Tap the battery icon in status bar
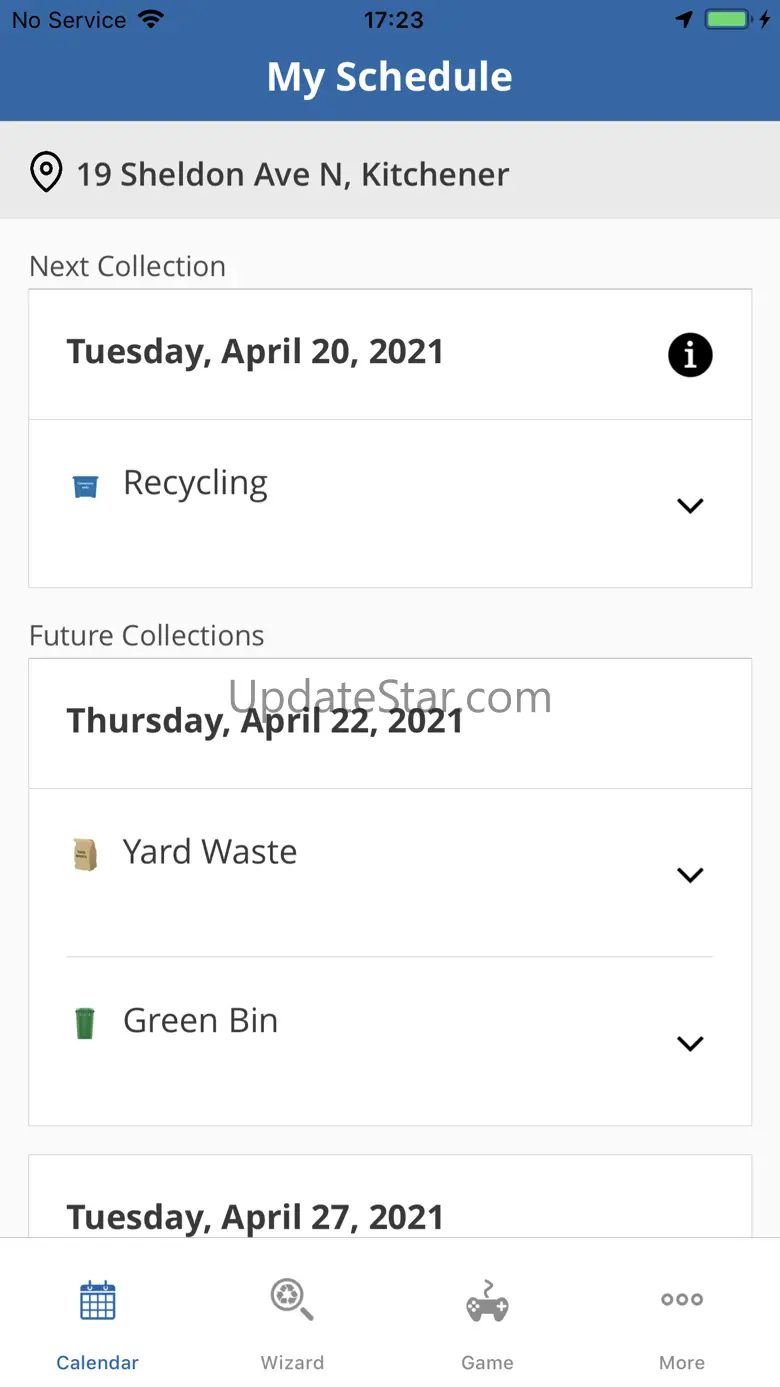The image size is (780, 1387). pyautogui.click(x=727, y=20)
